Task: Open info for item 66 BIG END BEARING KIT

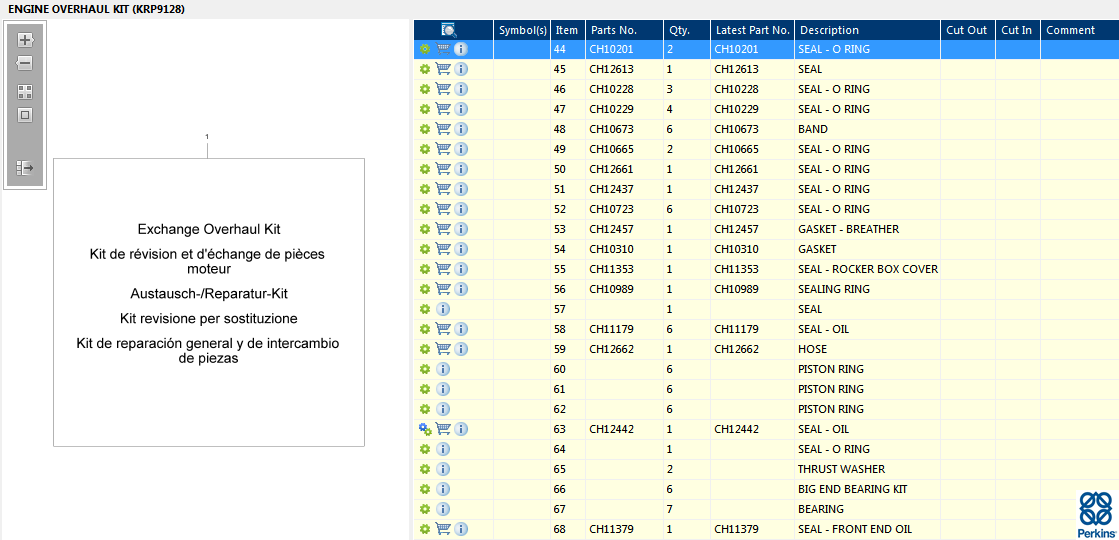Action: pyautogui.click(x=443, y=489)
